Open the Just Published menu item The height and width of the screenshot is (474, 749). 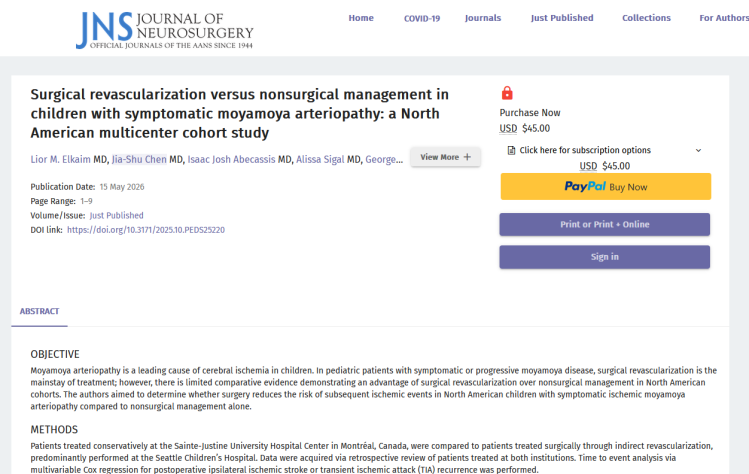pos(562,18)
